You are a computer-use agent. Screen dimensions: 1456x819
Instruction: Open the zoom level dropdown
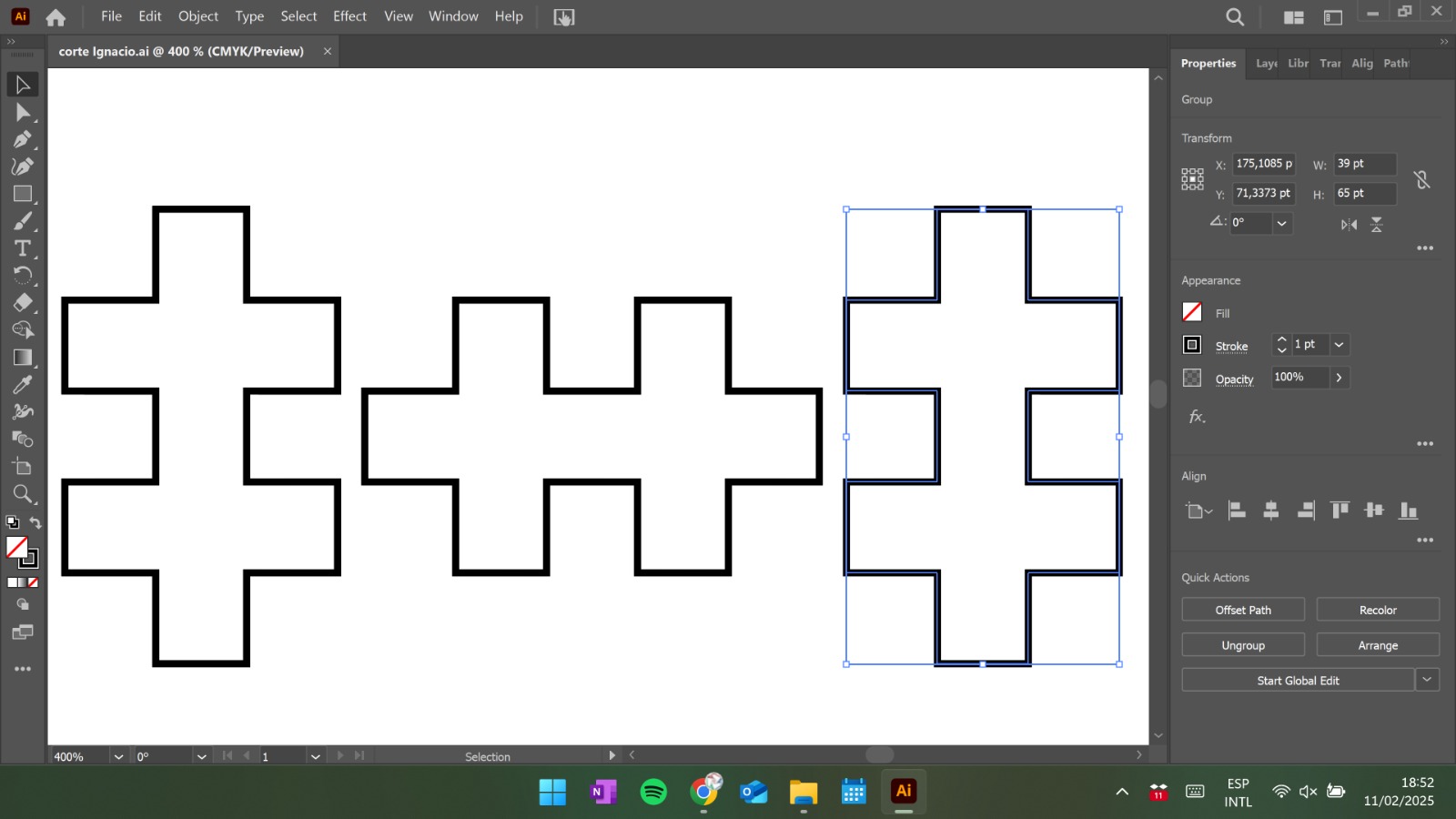point(118,756)
